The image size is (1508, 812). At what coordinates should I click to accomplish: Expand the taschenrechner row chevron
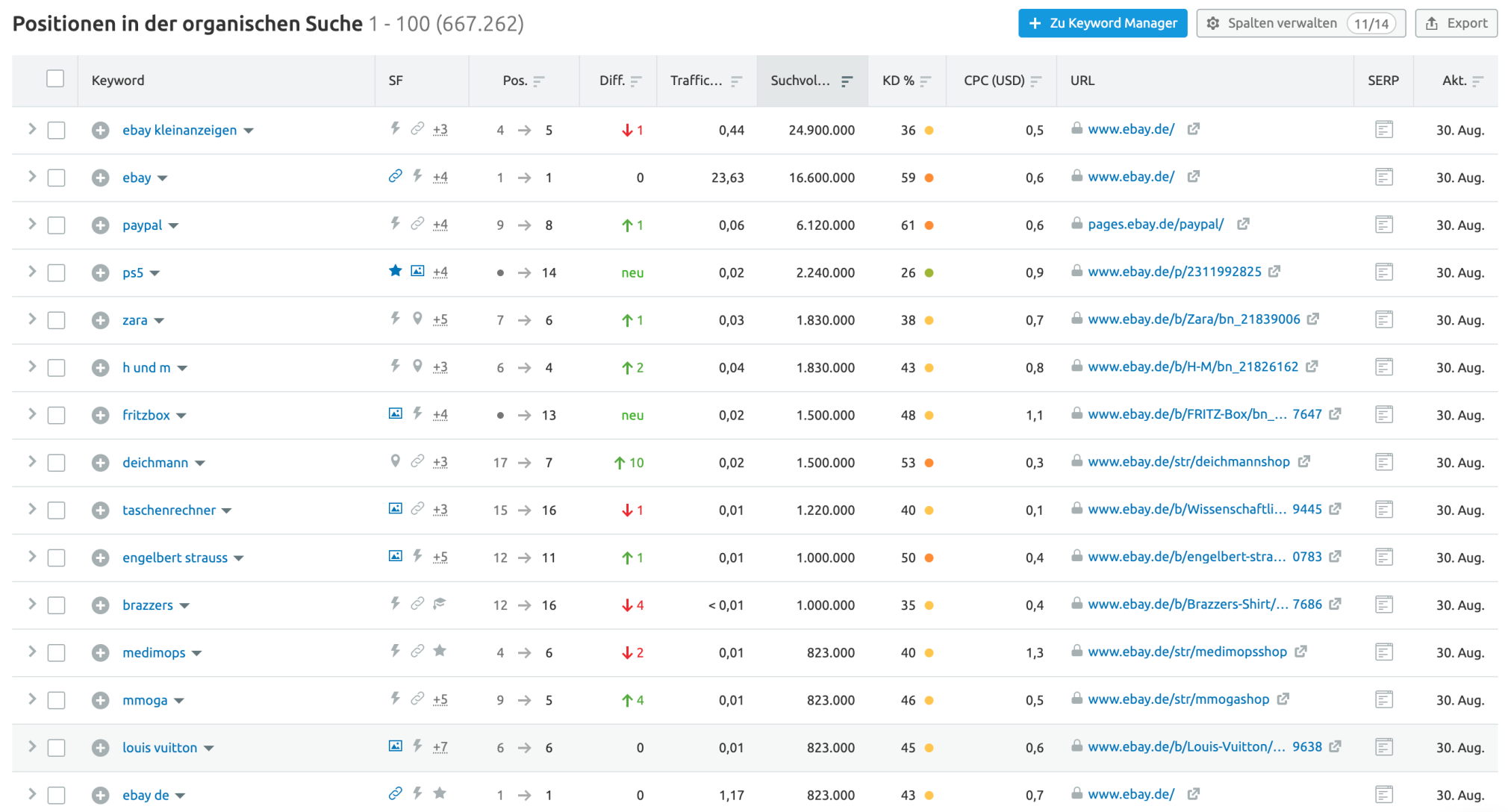pyautogui.click(x=32, y=509)
